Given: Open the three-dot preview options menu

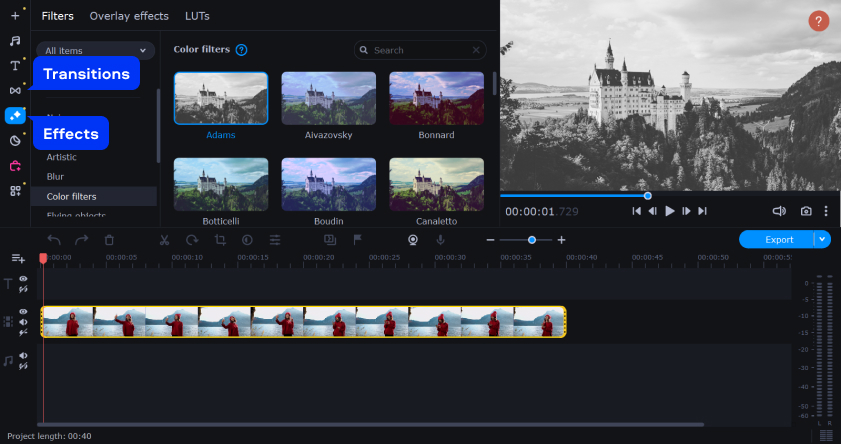Looking at the screenshot, I should tap(826, 211).
